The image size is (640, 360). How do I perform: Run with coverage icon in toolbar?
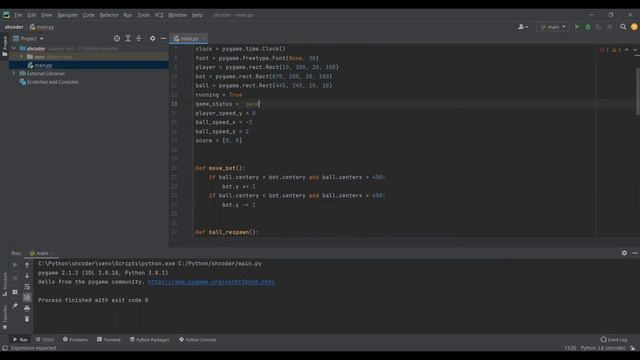click(598, 27)
